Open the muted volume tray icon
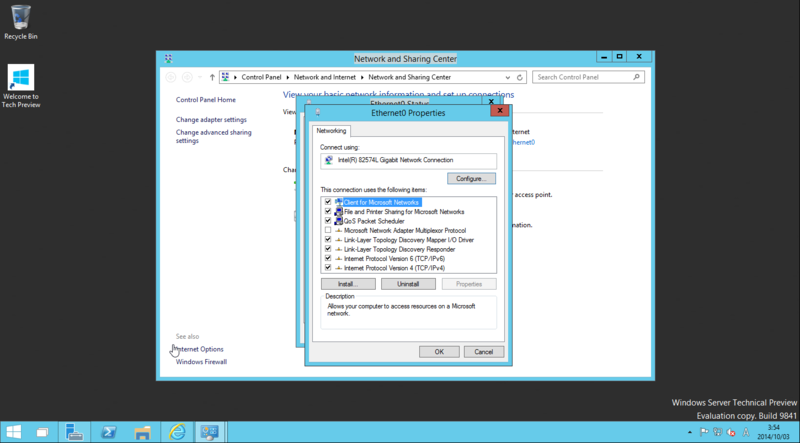The width and height of the screenshot is (800, 443). coord(731,432)
